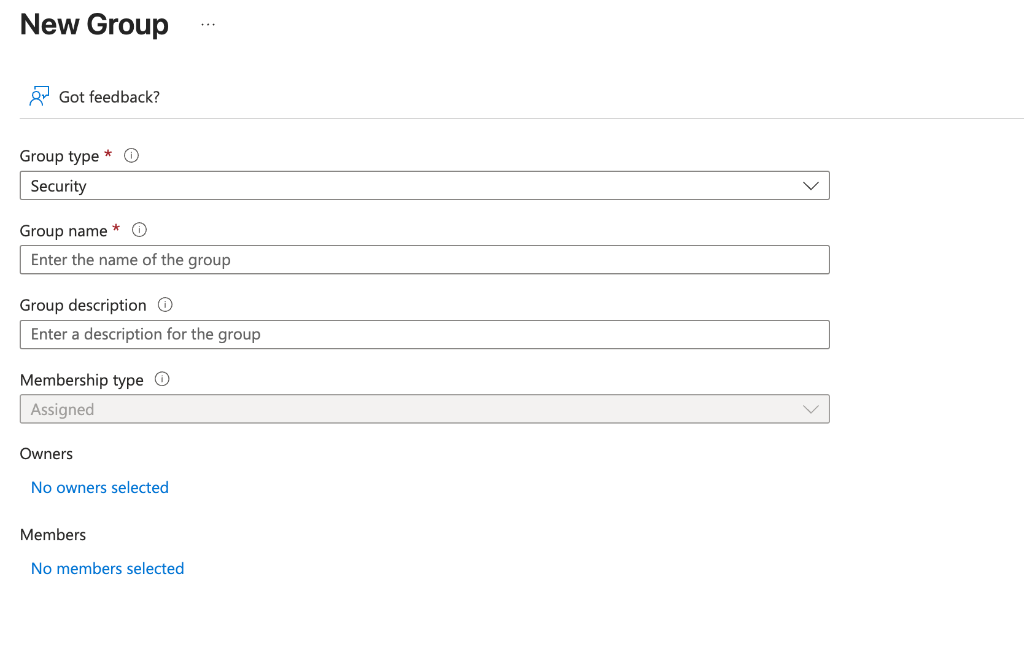Image resolution: width=1024 pixels, height=661 pixels.
Task: Focus the Group name input field
Action: [425, 259]
